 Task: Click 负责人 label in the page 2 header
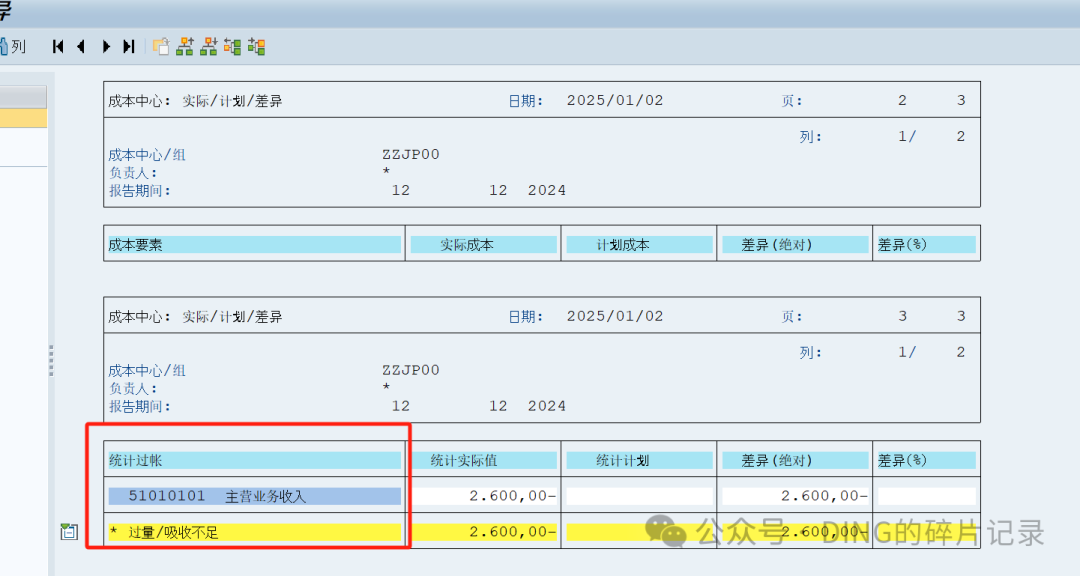133,173
